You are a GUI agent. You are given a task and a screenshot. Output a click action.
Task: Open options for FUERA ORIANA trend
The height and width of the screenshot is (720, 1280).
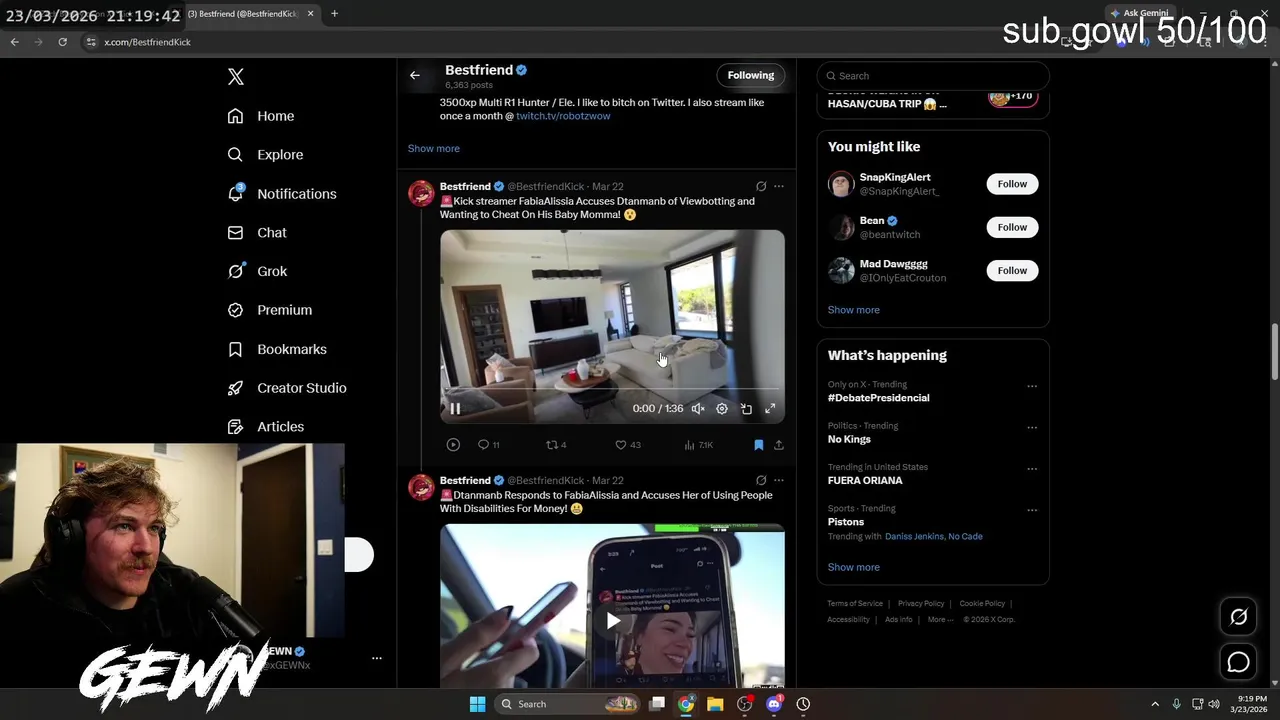click(x=1032, y=469)
